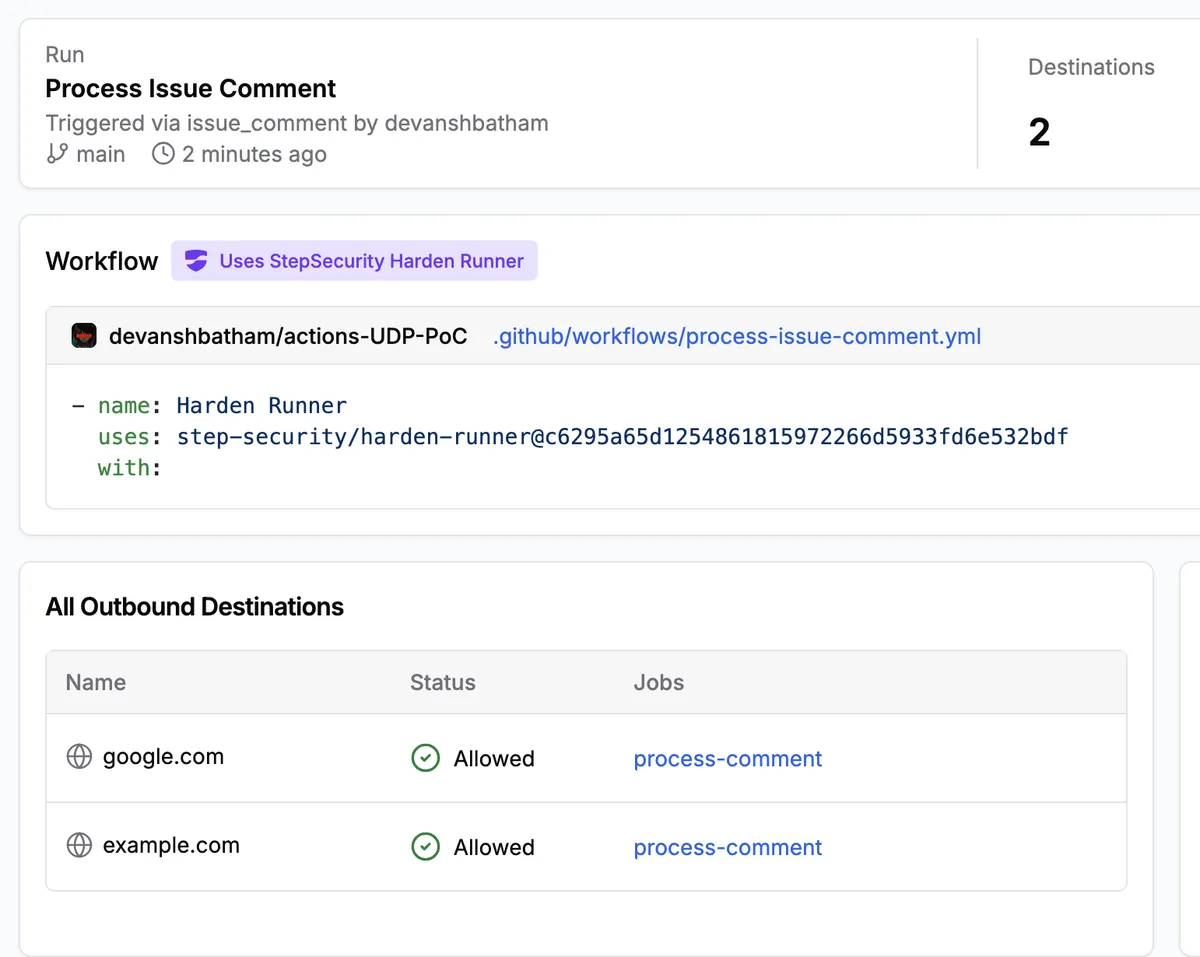
Task: Click the devanshbatham/actions-UDP-PoC repository name
Action: coord(288,336)
